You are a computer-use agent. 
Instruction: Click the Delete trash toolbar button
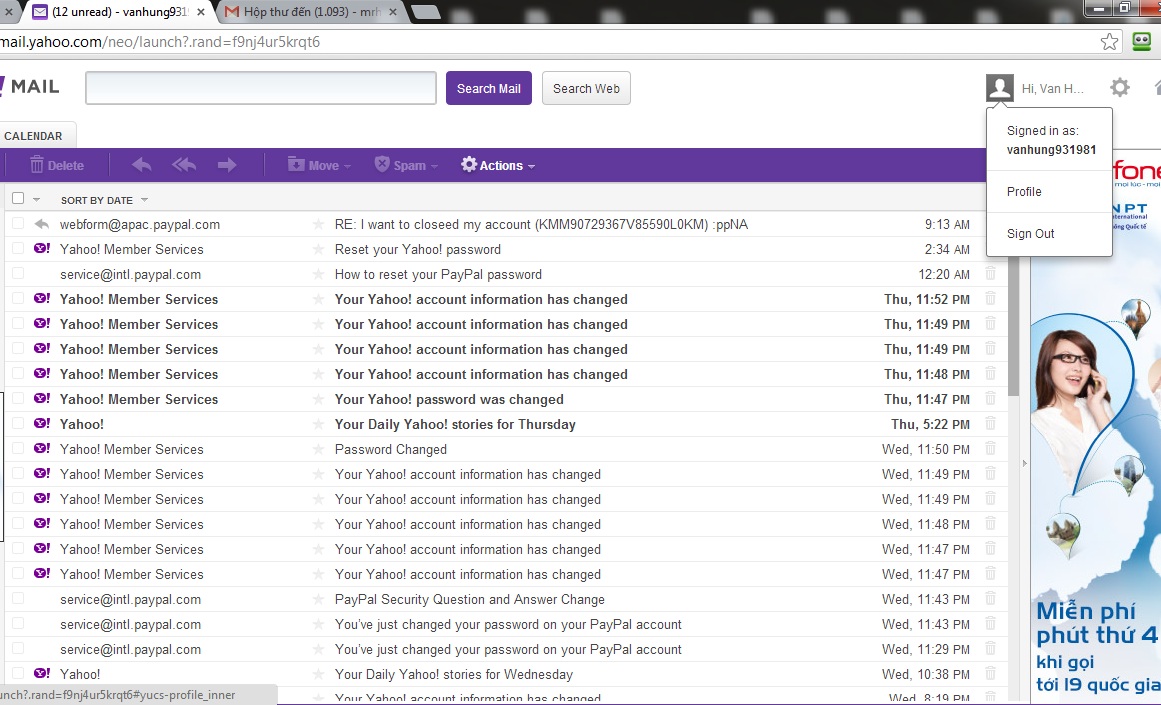click(x=57, y=165)
